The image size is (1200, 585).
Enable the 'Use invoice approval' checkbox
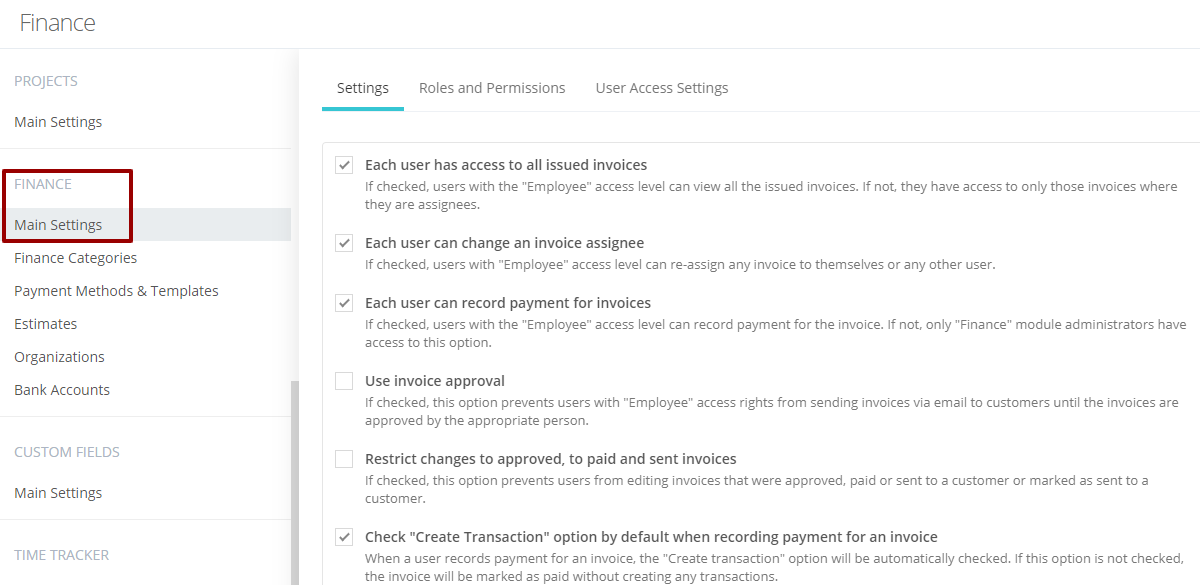(x=344, y=381)
